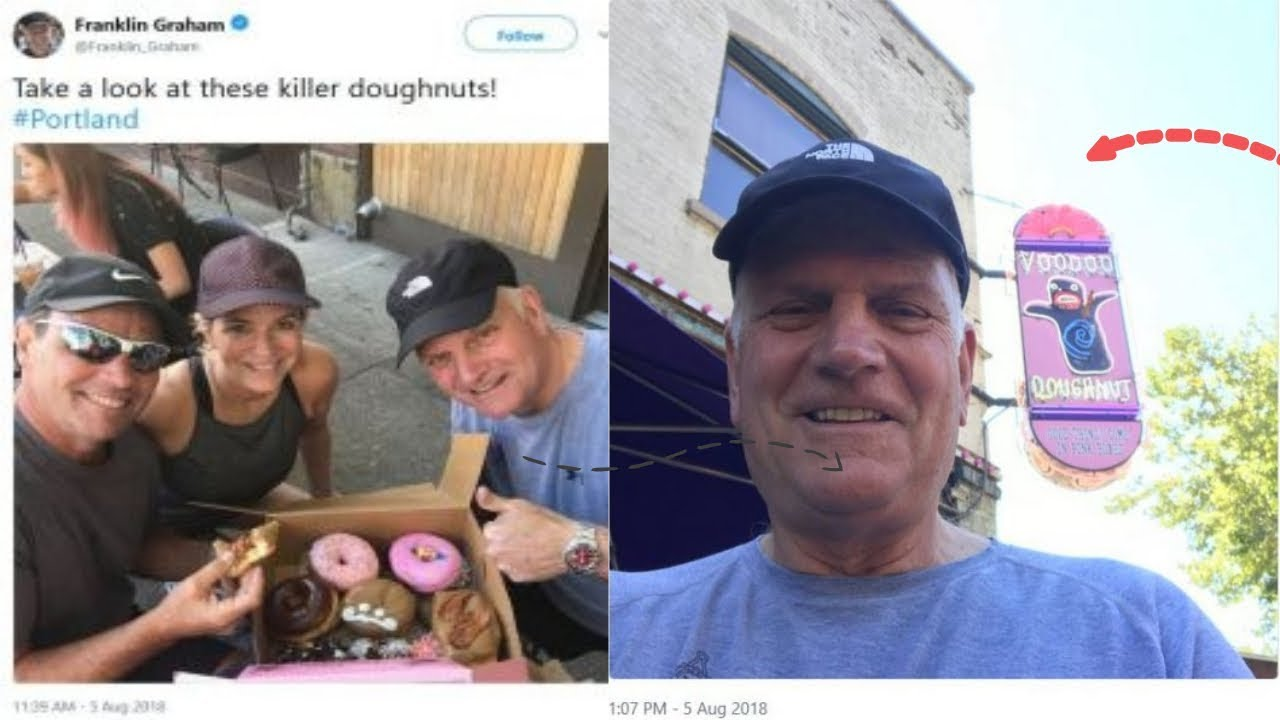Follow Franklin Graham's account
Screen dimensions: 1280x720
(x=520, y=35)
